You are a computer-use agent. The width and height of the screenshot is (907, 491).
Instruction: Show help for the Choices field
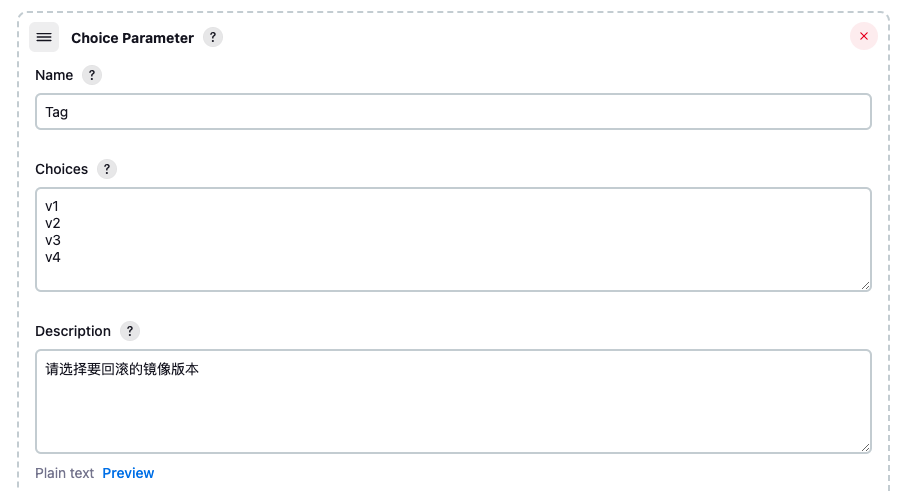pyautogui.click(x=106, y=169)
